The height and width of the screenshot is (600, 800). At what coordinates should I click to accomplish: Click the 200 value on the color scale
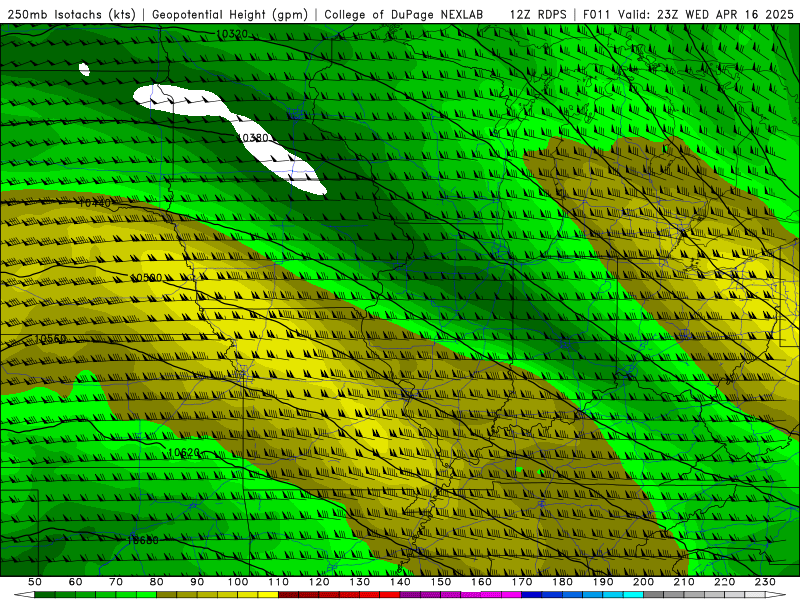(643, 582)
